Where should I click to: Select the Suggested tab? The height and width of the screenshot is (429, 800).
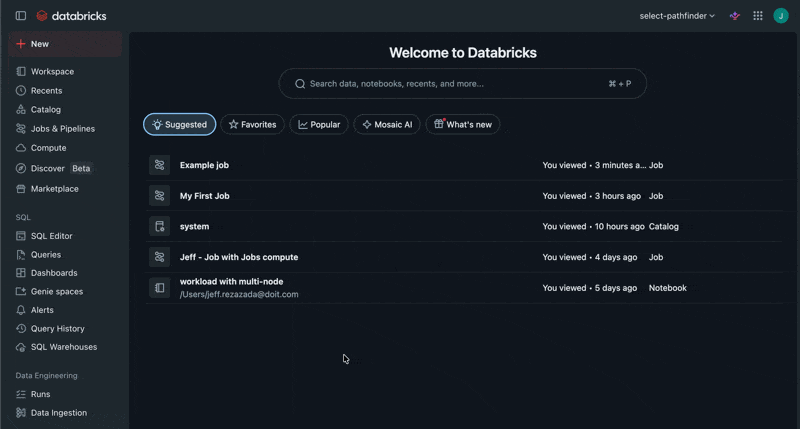coord(180,124)
